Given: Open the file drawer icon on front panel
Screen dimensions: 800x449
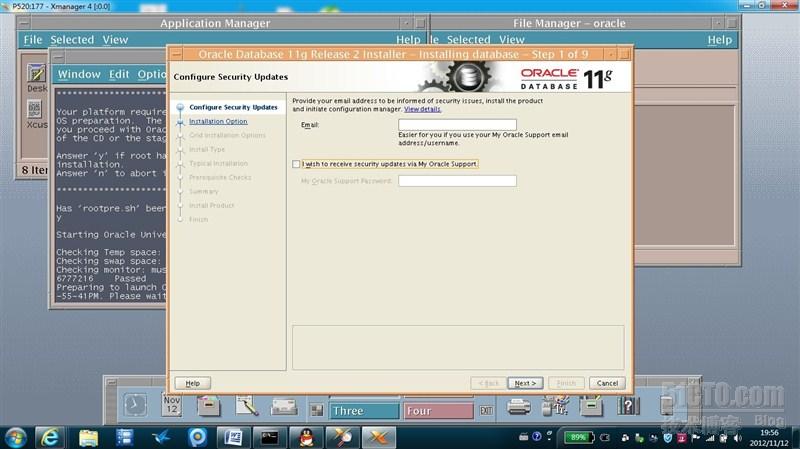Looking at the screenshot, I should pyautogui.click(x=209, y=406).
